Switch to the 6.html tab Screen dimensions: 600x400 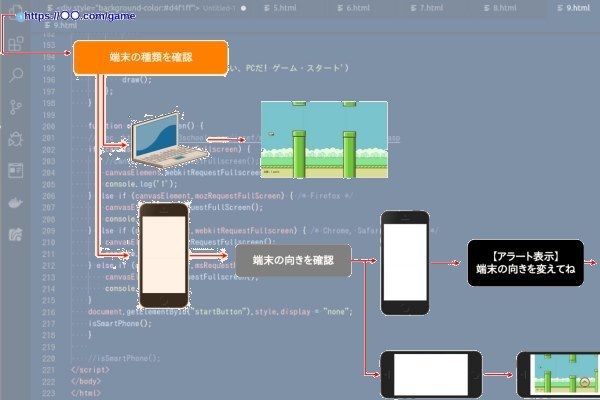pyautogui.click(x=354, y=8)
